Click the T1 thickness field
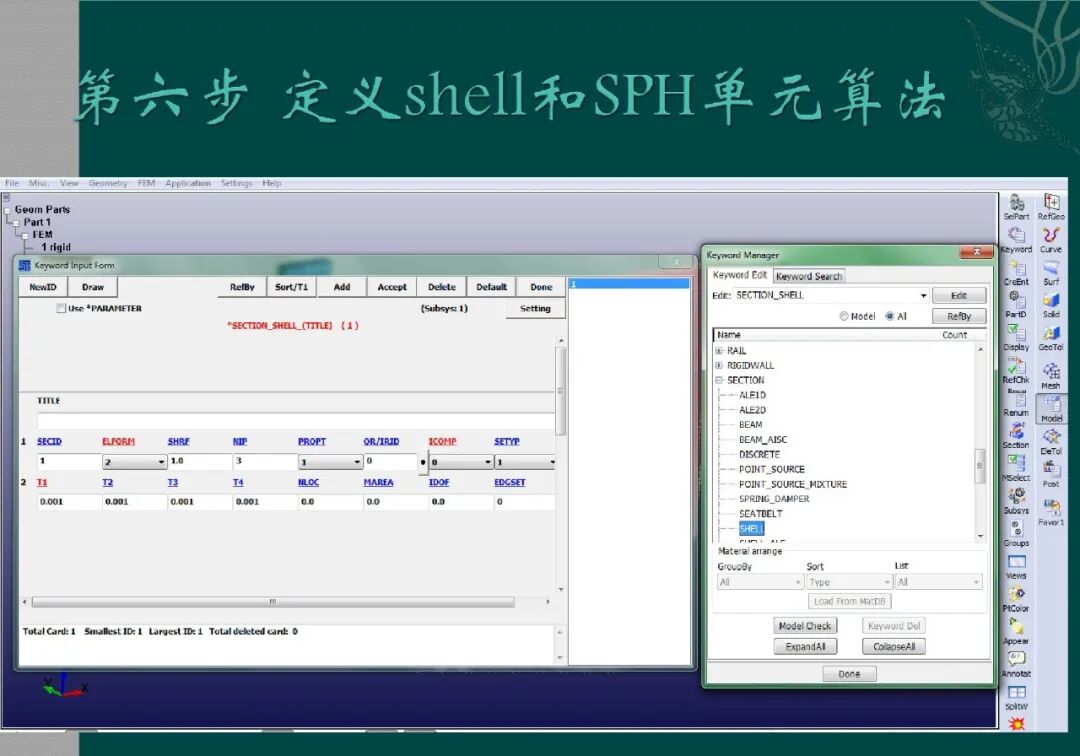Image resolution: width=1080 pixels, height=756 pixels. [68, 502]
